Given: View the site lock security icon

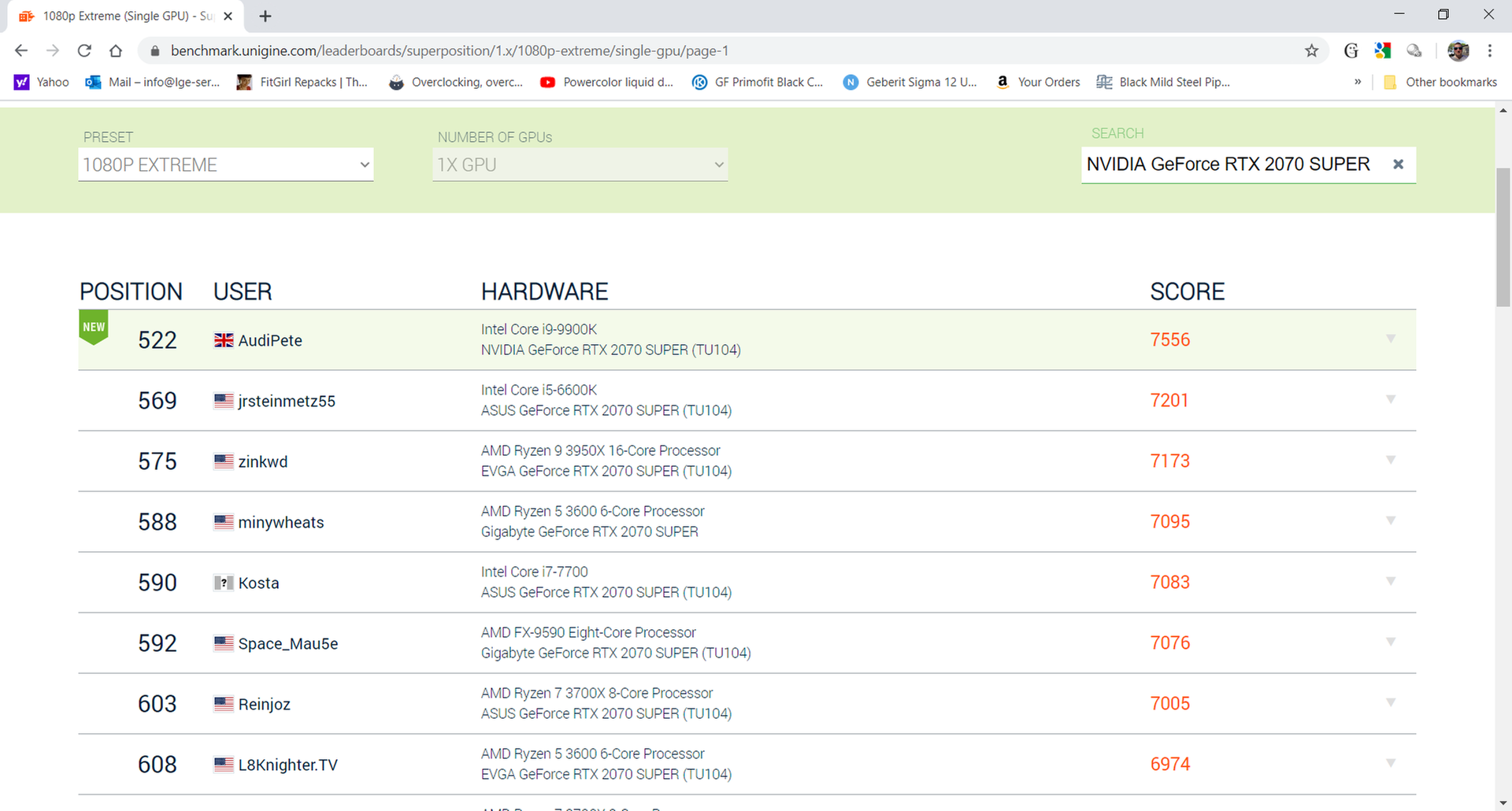Looking at the screenshot, I should point(155,50).
